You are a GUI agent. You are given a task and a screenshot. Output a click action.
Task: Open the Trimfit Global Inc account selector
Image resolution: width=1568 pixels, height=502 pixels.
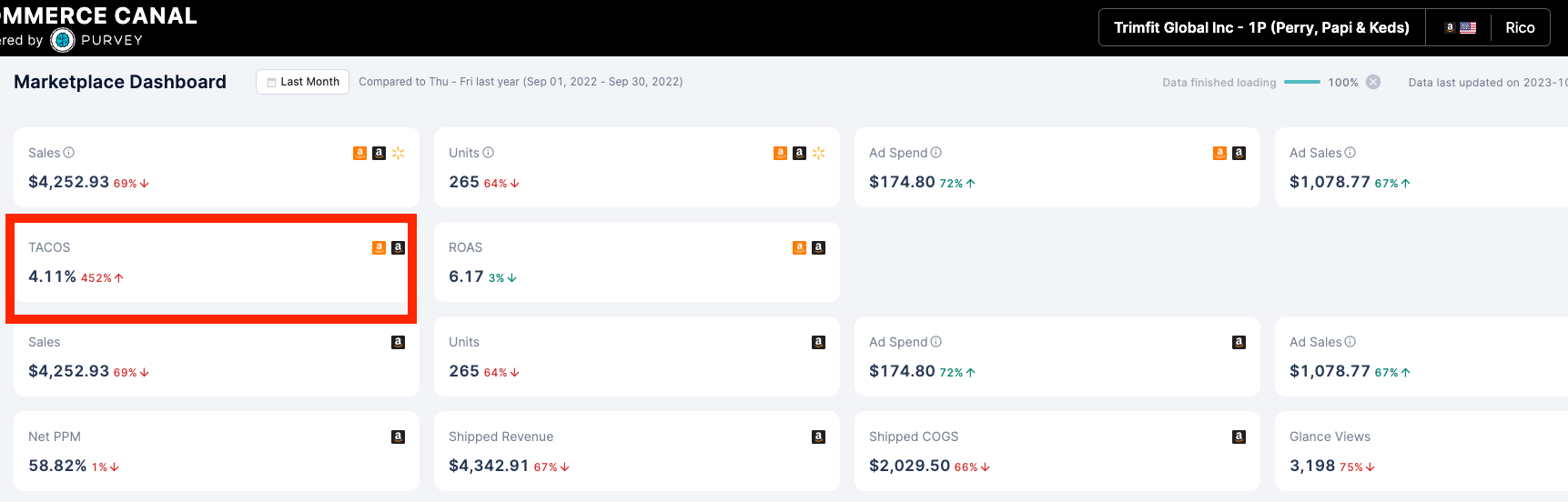coord(1261,27)
